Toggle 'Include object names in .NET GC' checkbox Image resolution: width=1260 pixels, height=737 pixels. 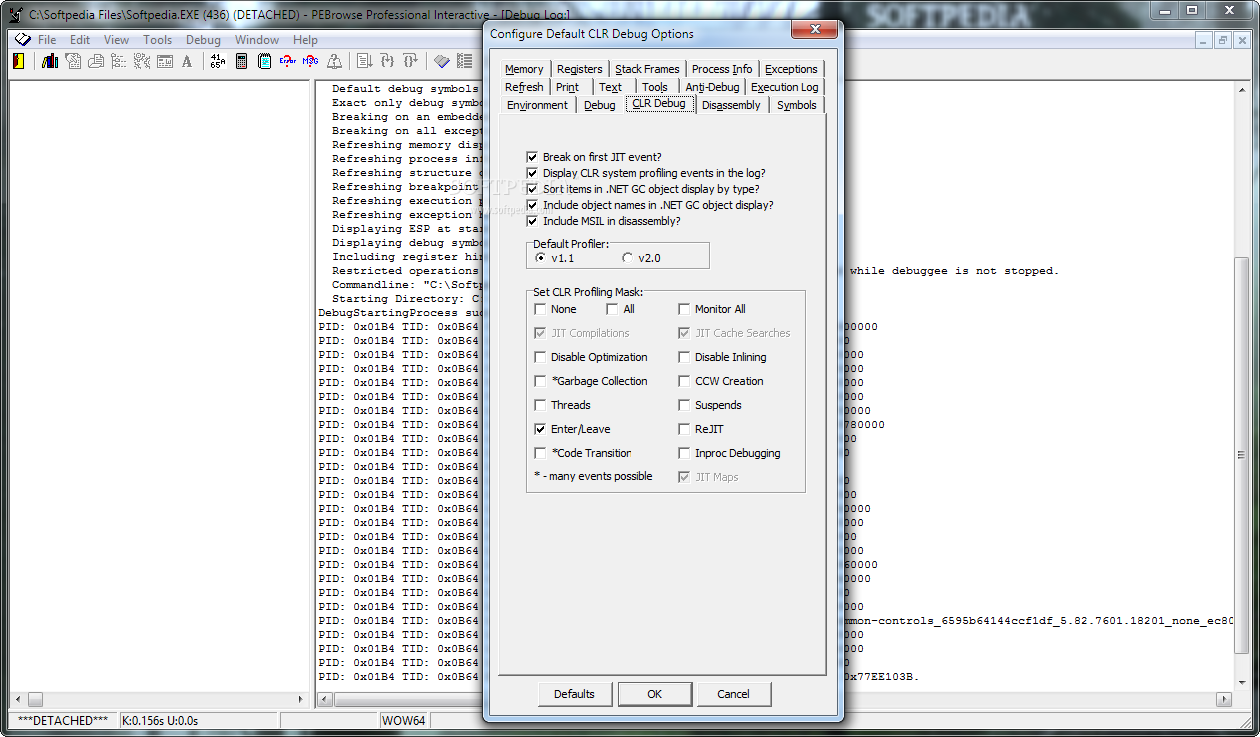coord(532,205)
